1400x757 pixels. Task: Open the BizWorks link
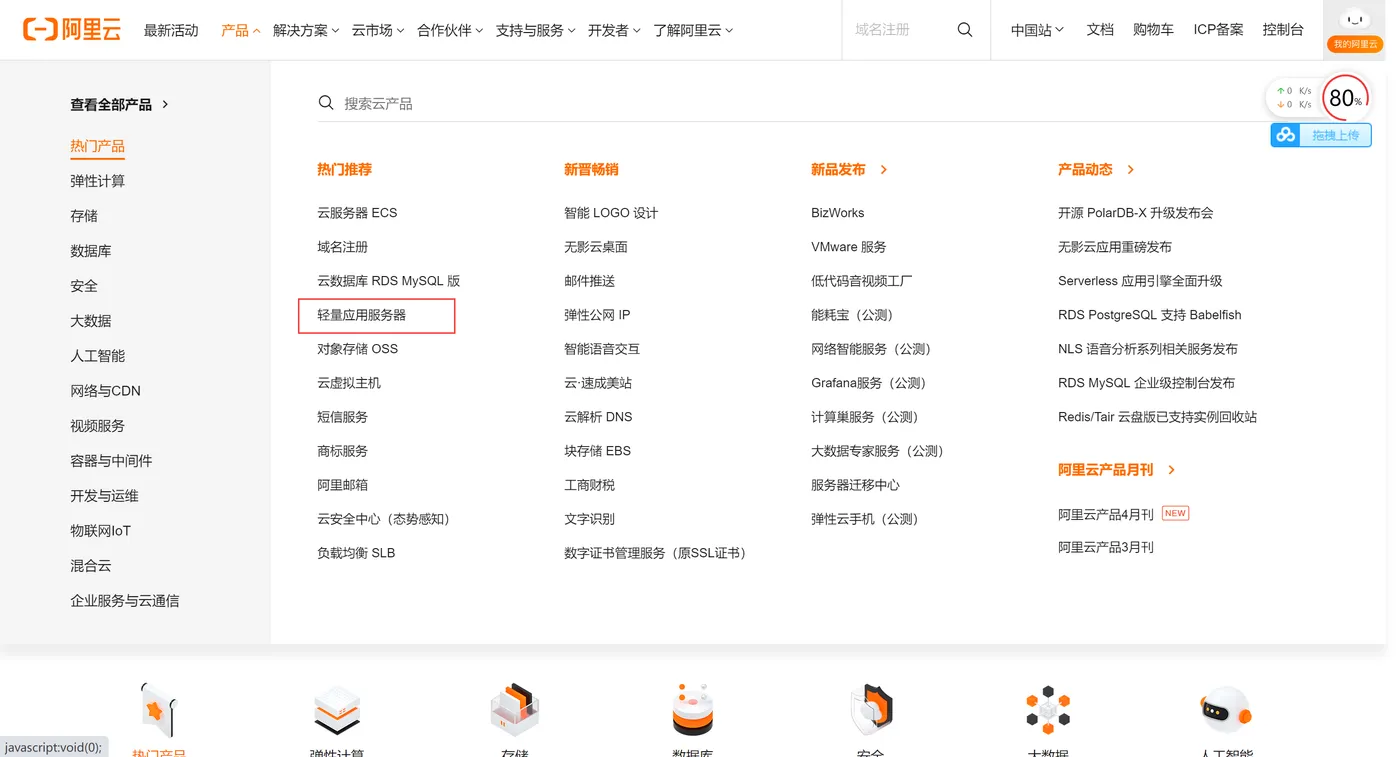pyautogui.click(x=837, y=213)
